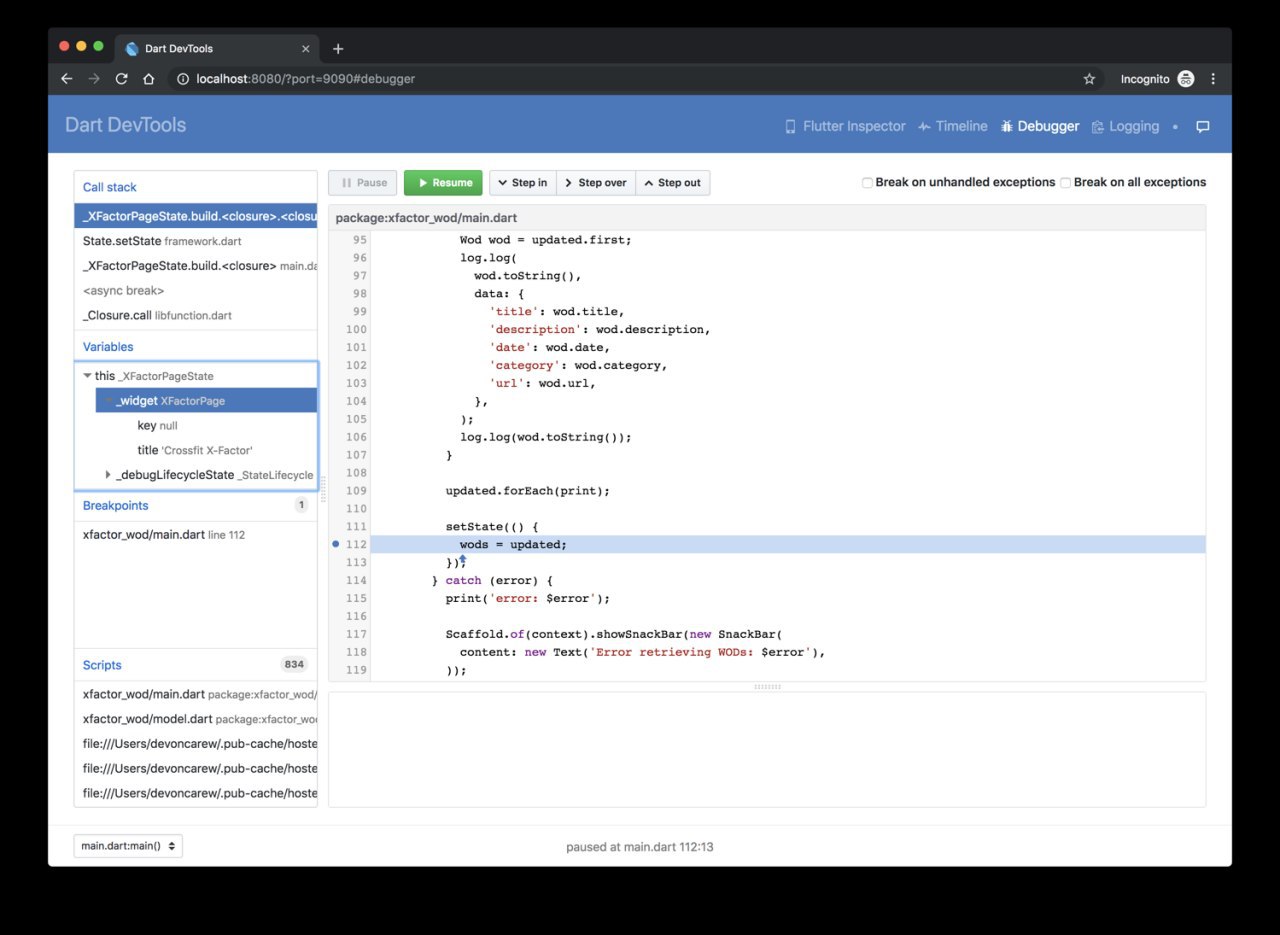The height and width of the screenshot is (935, 1280).
Task: Select _XFactorPageState.build.<closure> main.dart frame
Action: [196, 266]
